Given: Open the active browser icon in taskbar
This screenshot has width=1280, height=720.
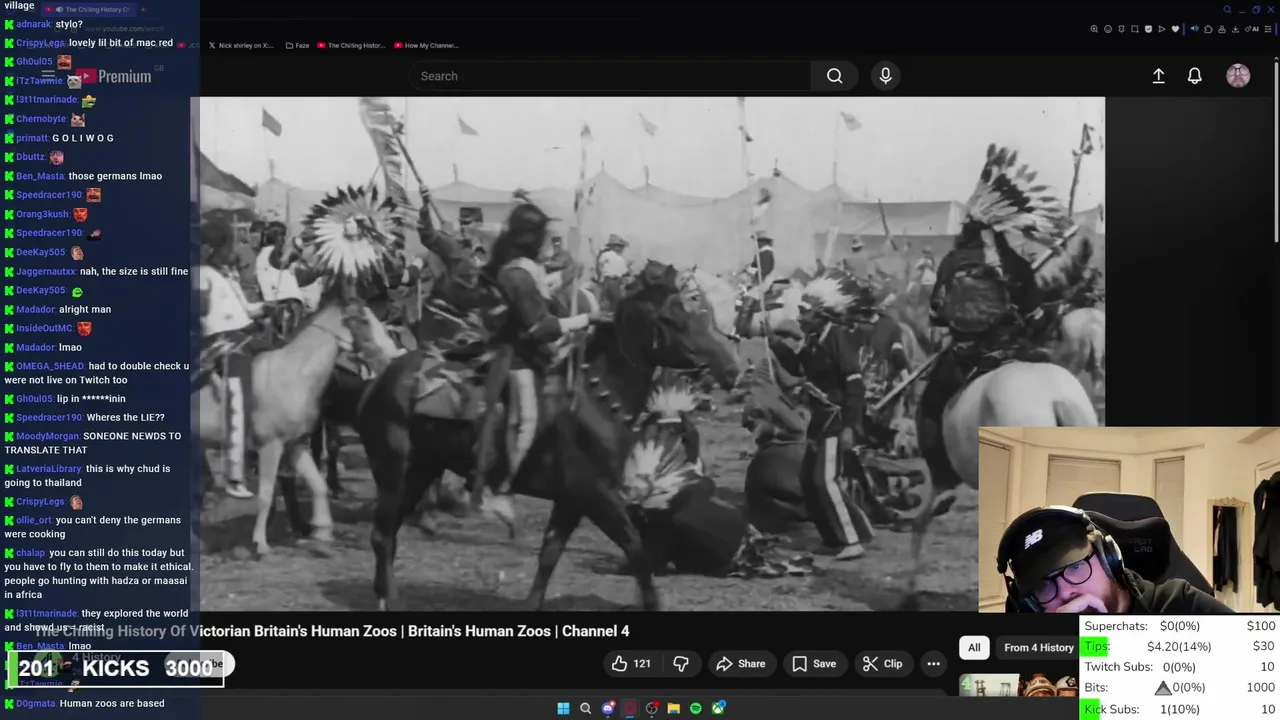Looking at the screenshot, I should click(630, 708).
